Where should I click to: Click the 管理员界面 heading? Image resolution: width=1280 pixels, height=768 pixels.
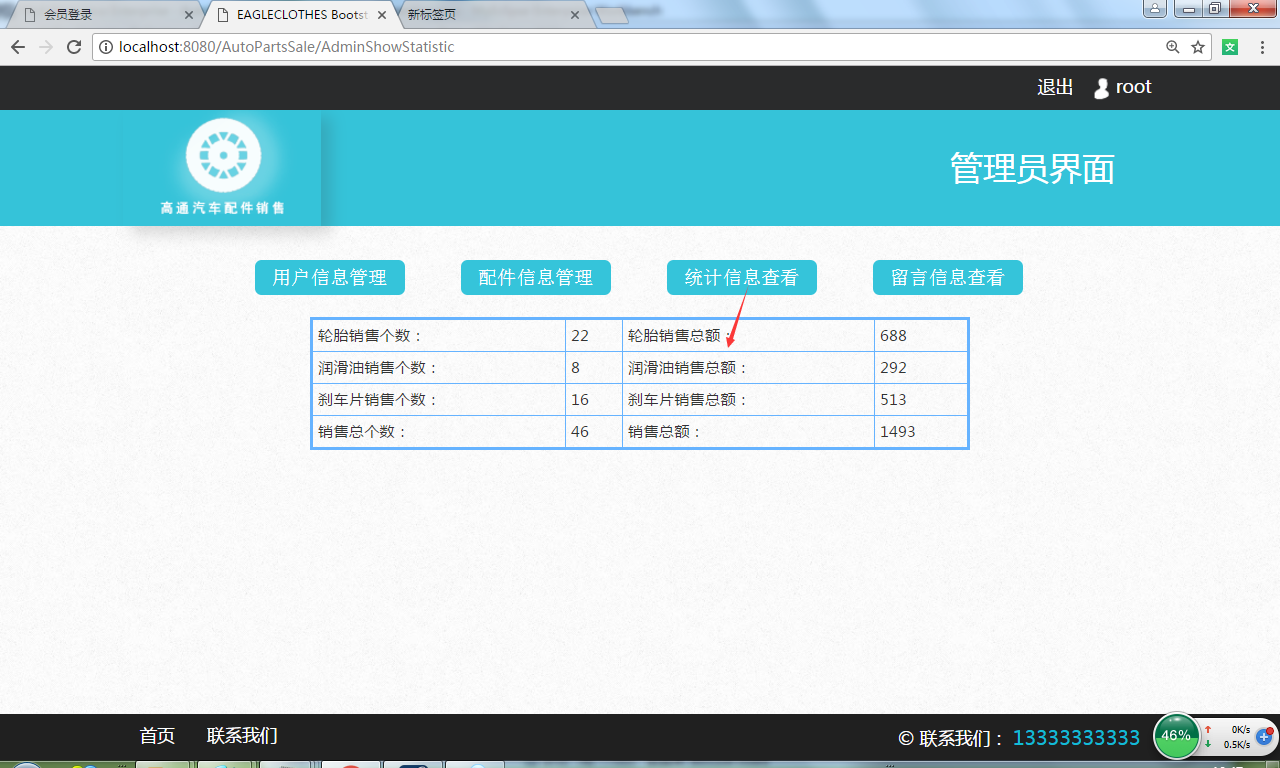coord(1032,168)
